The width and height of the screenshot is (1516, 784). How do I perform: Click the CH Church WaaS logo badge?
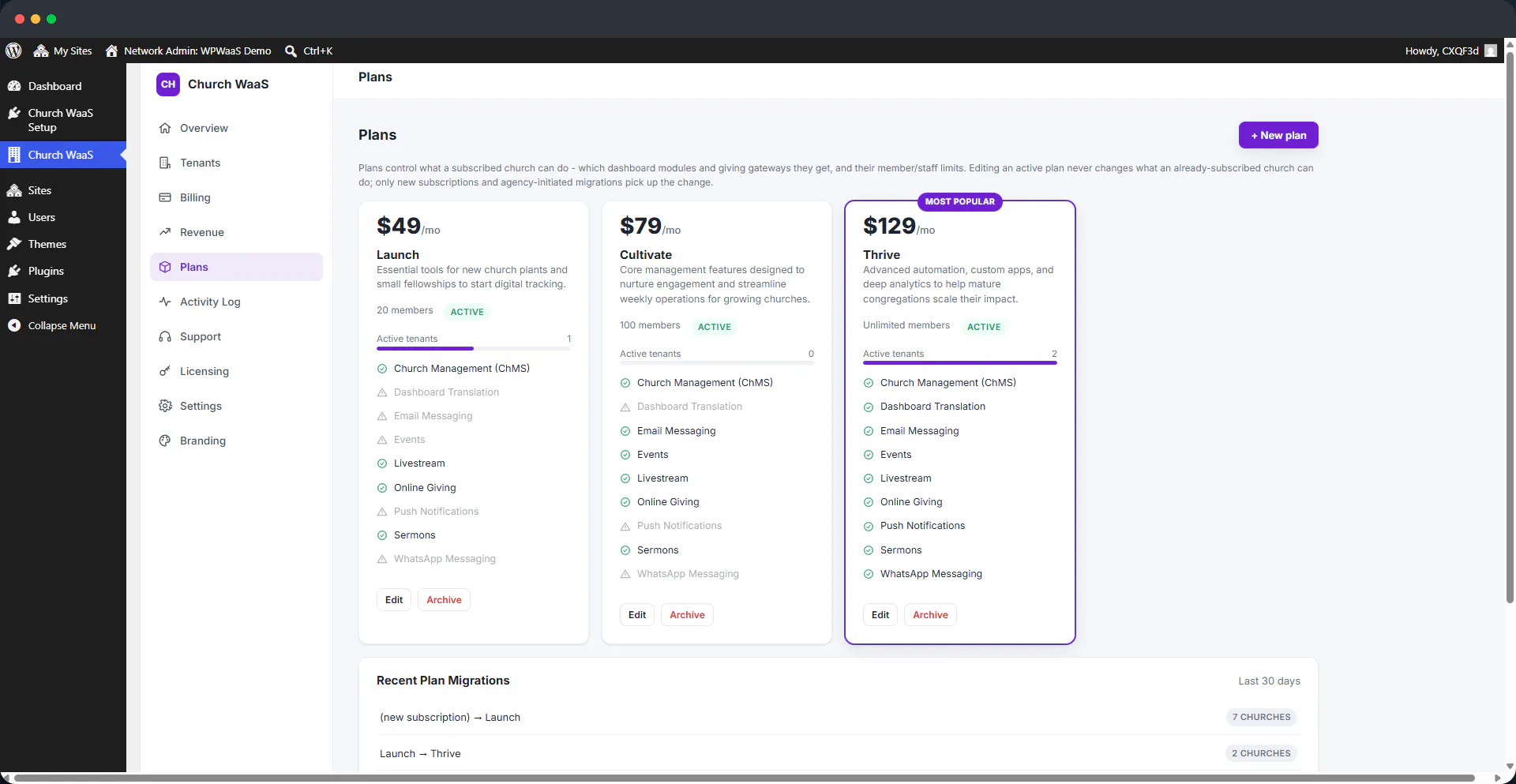168,84
